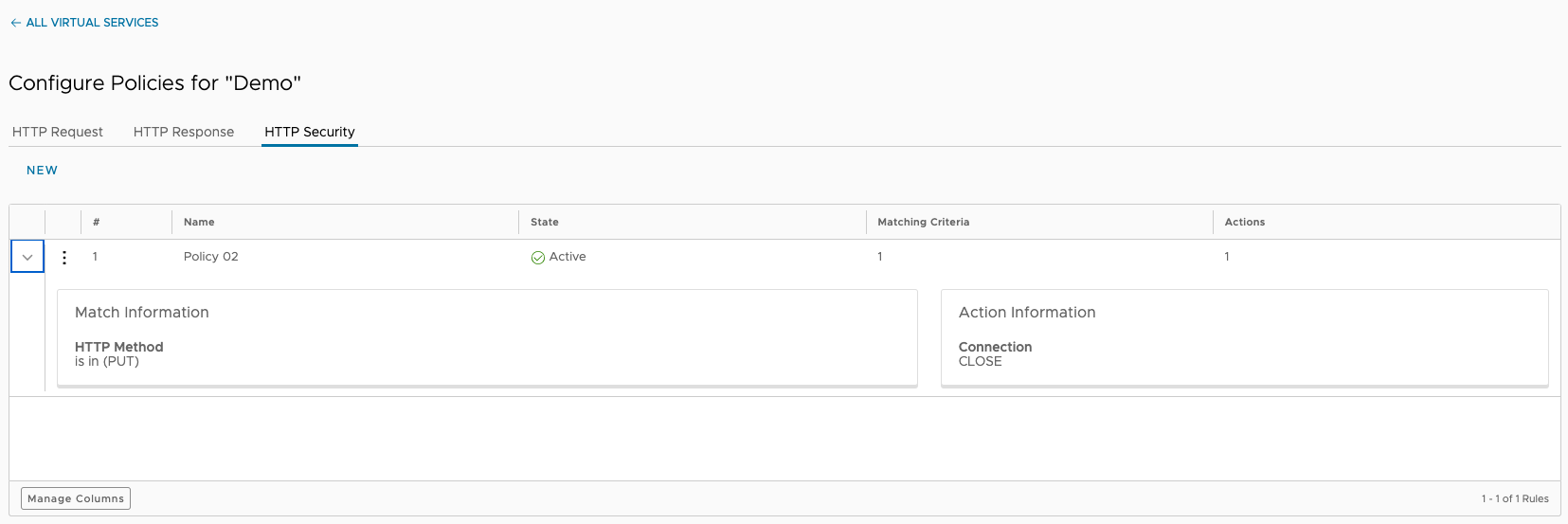Collapse the Policy 02 row details

coord(27,257)
